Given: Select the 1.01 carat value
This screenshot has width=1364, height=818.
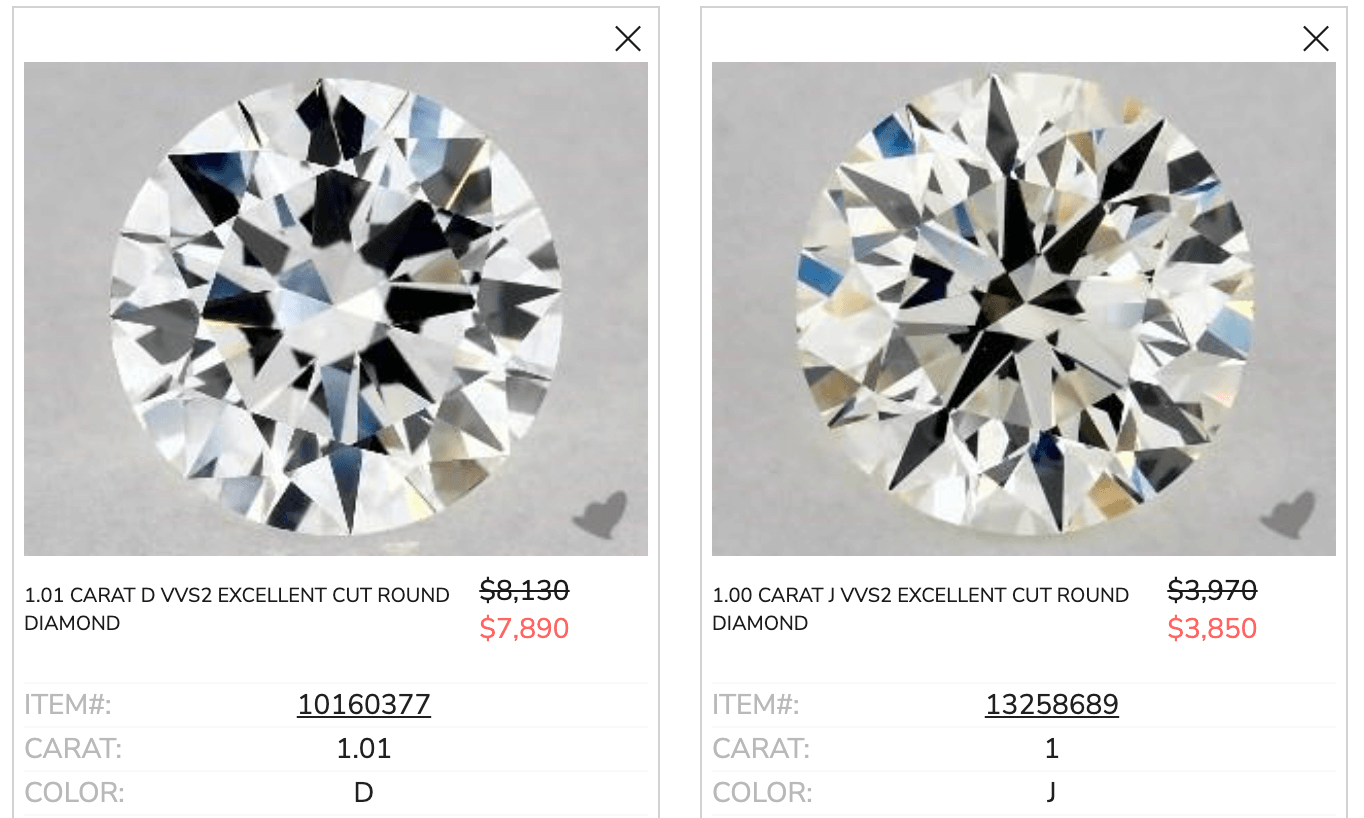Looking at the screenshot, I should pos(364,749).
